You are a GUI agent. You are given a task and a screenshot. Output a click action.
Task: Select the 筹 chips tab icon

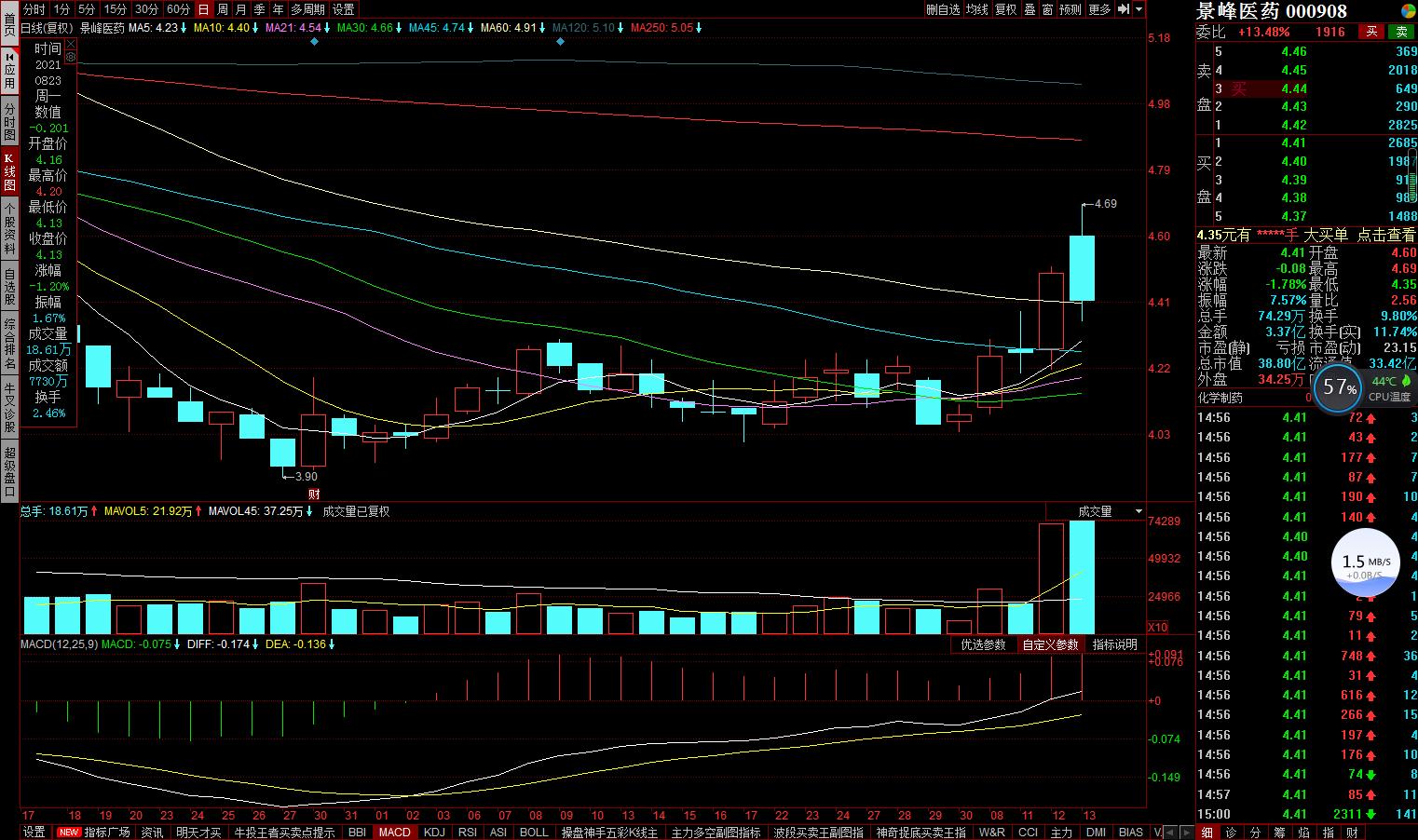coord(1279,833)
